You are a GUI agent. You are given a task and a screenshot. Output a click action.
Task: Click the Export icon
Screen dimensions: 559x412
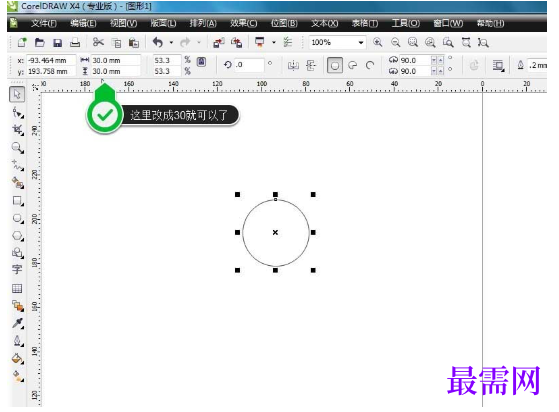pyautogui.click(x=236, y=43)
